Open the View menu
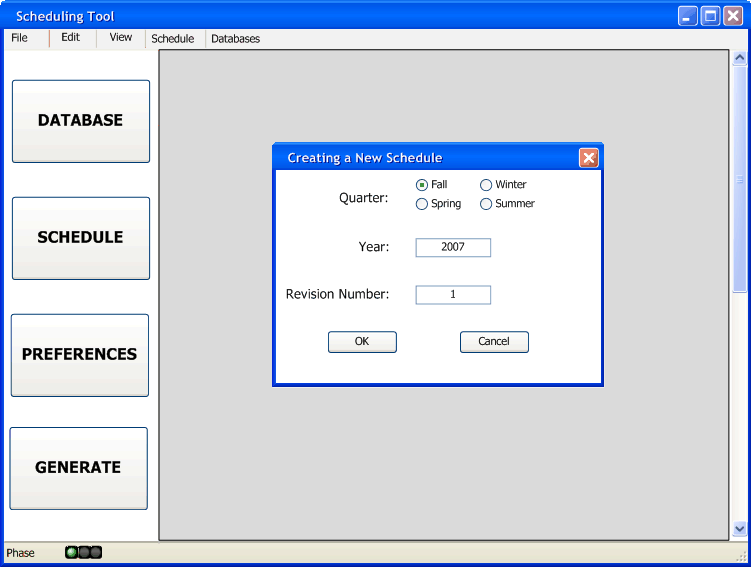This screenshot has width=752, height=567. 120,37
